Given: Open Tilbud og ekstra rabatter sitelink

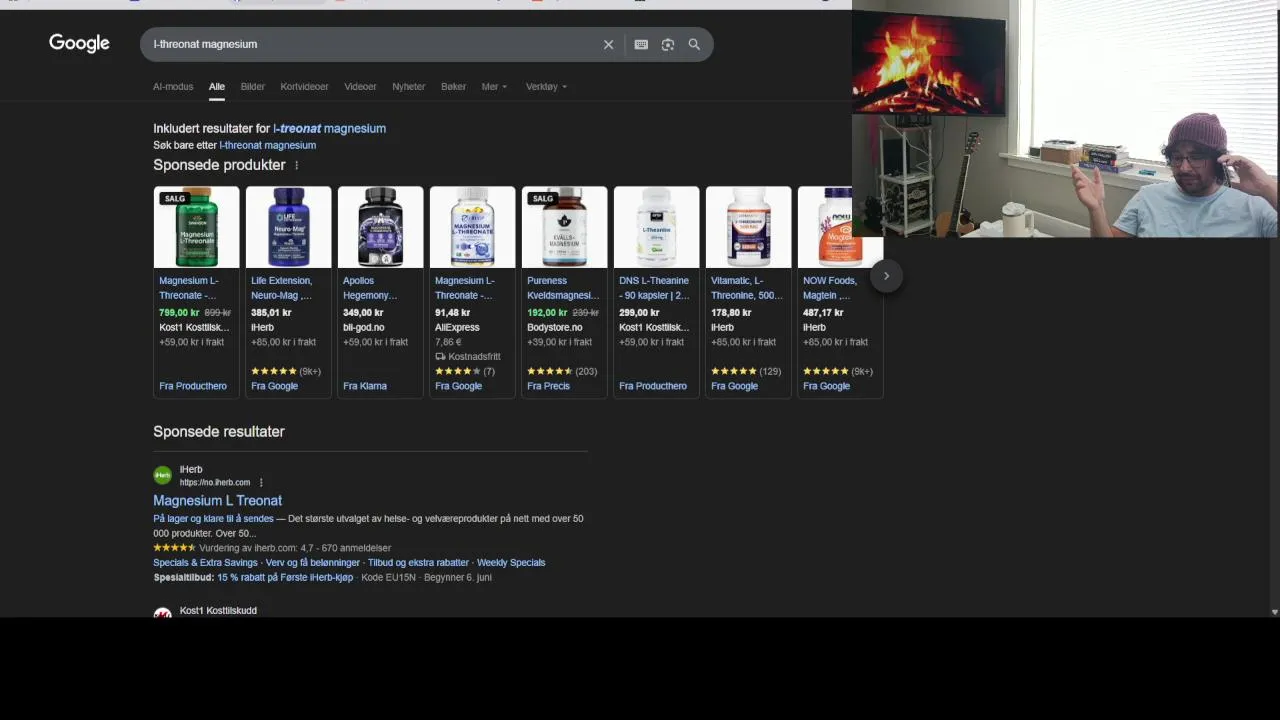Looking at the screenshot, I should click(418, 563).
